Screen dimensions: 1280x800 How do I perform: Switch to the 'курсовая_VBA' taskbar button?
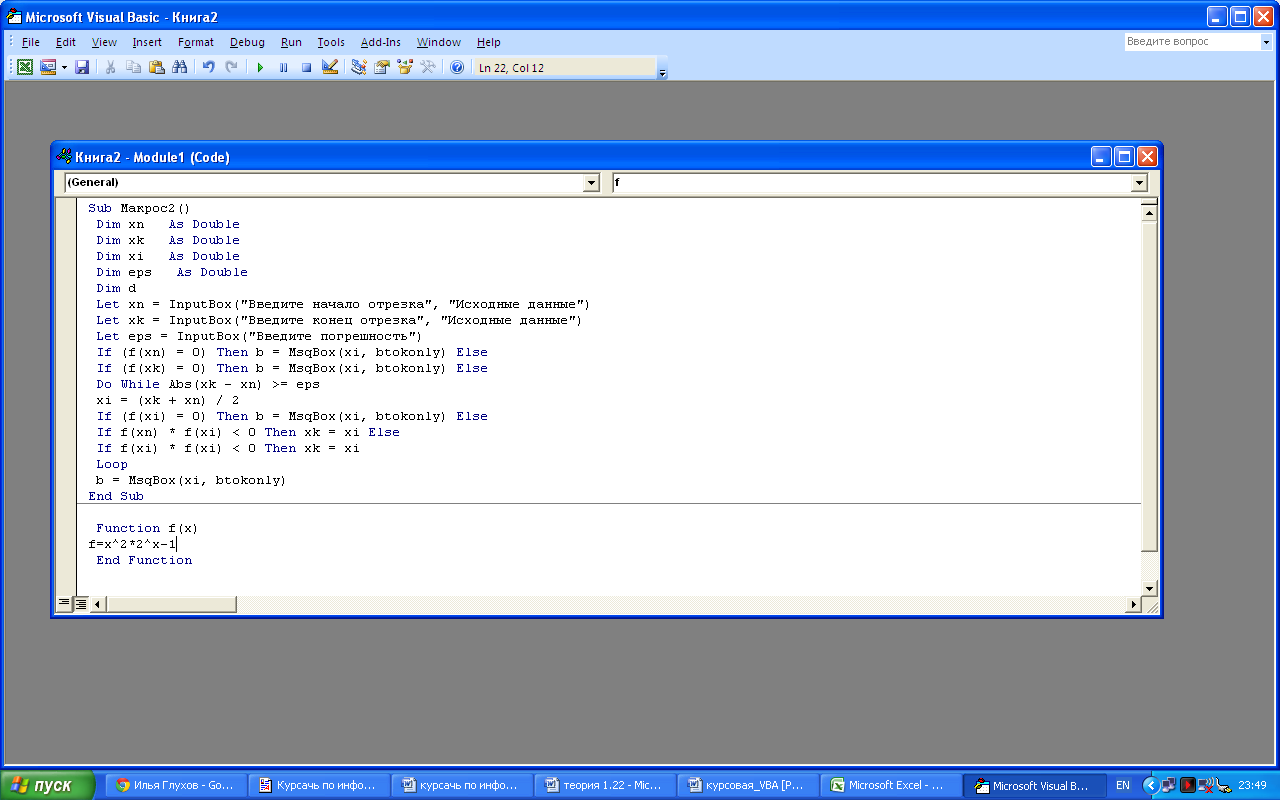coord(747,785)
